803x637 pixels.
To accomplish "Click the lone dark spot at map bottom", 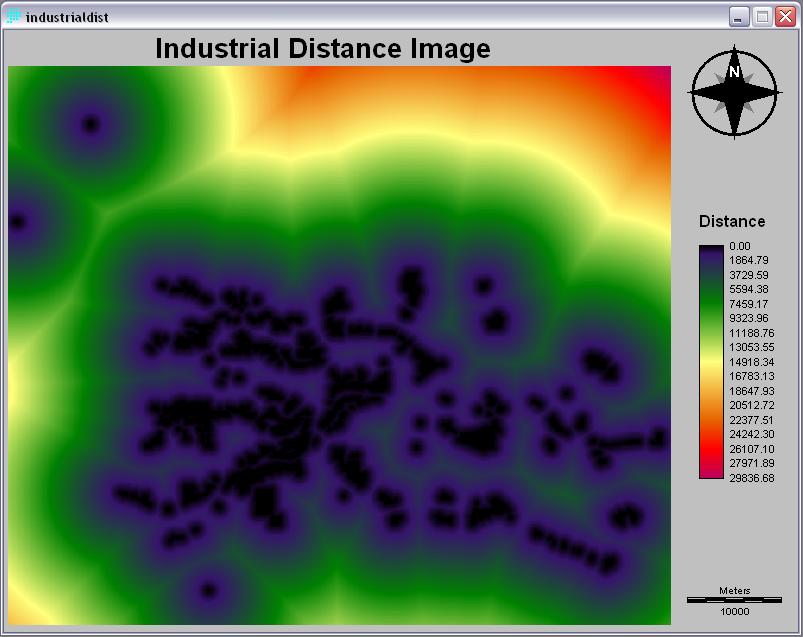I will coord(208,590).
